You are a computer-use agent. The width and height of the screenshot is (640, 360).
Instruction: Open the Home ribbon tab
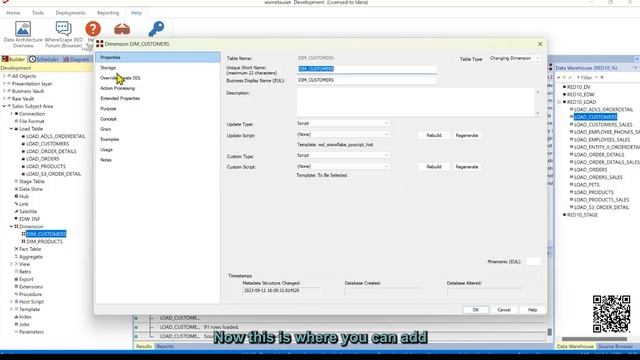pos(13,13)
